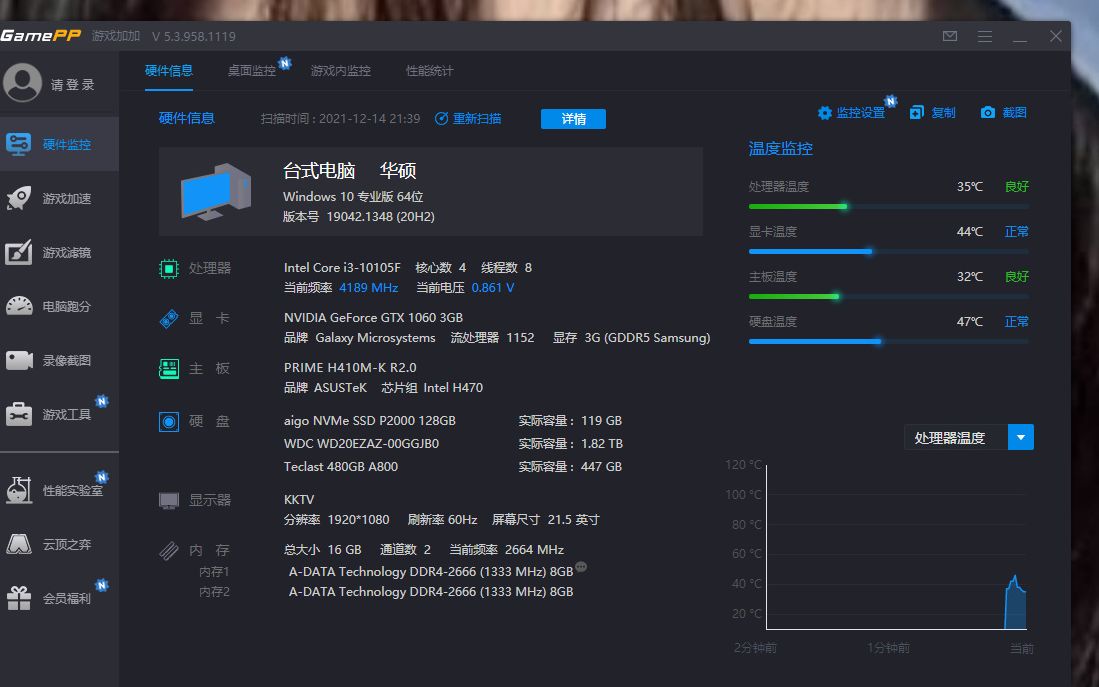Viewport: 1099px width, 687px height.
Task: Open 游戏滤镜 in the sidebar
Action: (60, 252)
